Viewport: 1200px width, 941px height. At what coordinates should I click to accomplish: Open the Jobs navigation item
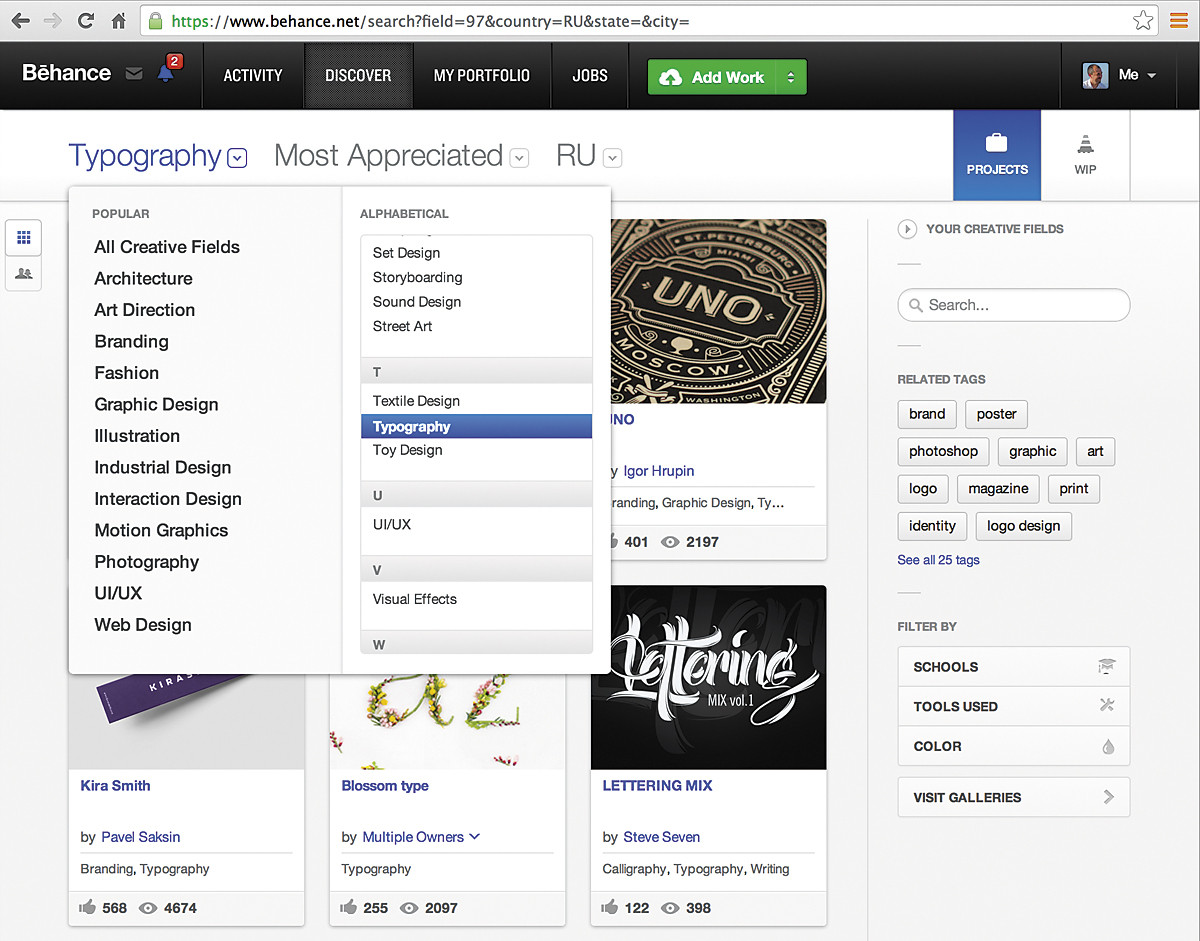(590, 75)
